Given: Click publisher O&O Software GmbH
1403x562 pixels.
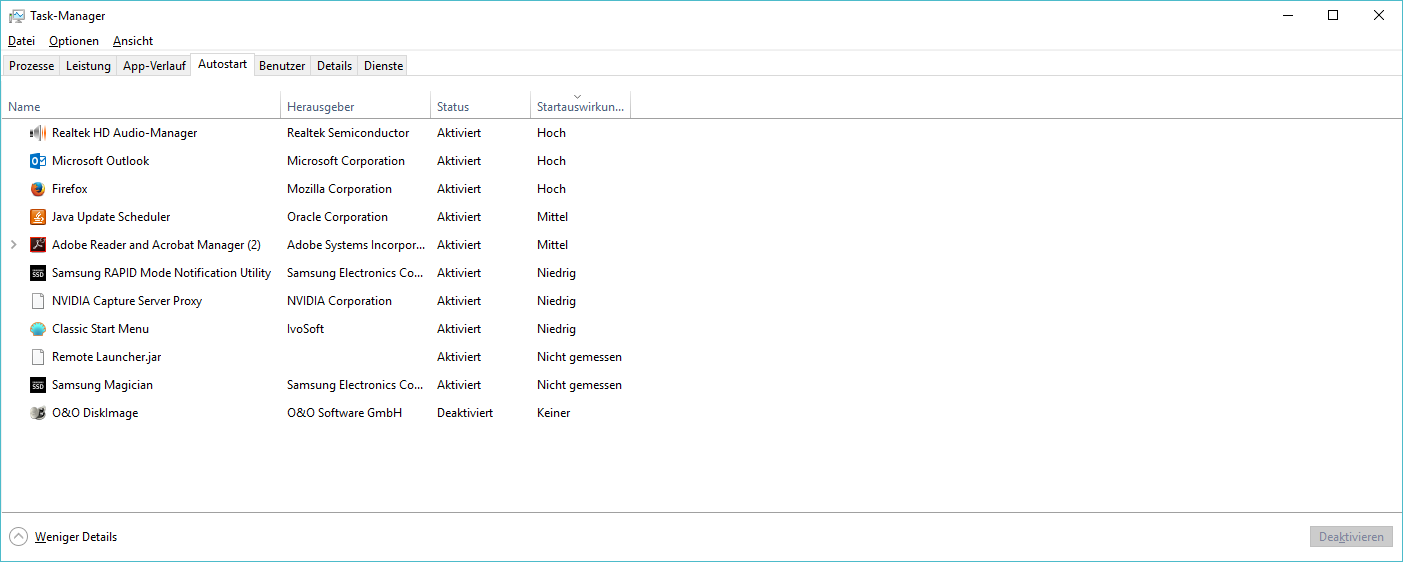Looking at the screenshot, I should tap(344, 413).
